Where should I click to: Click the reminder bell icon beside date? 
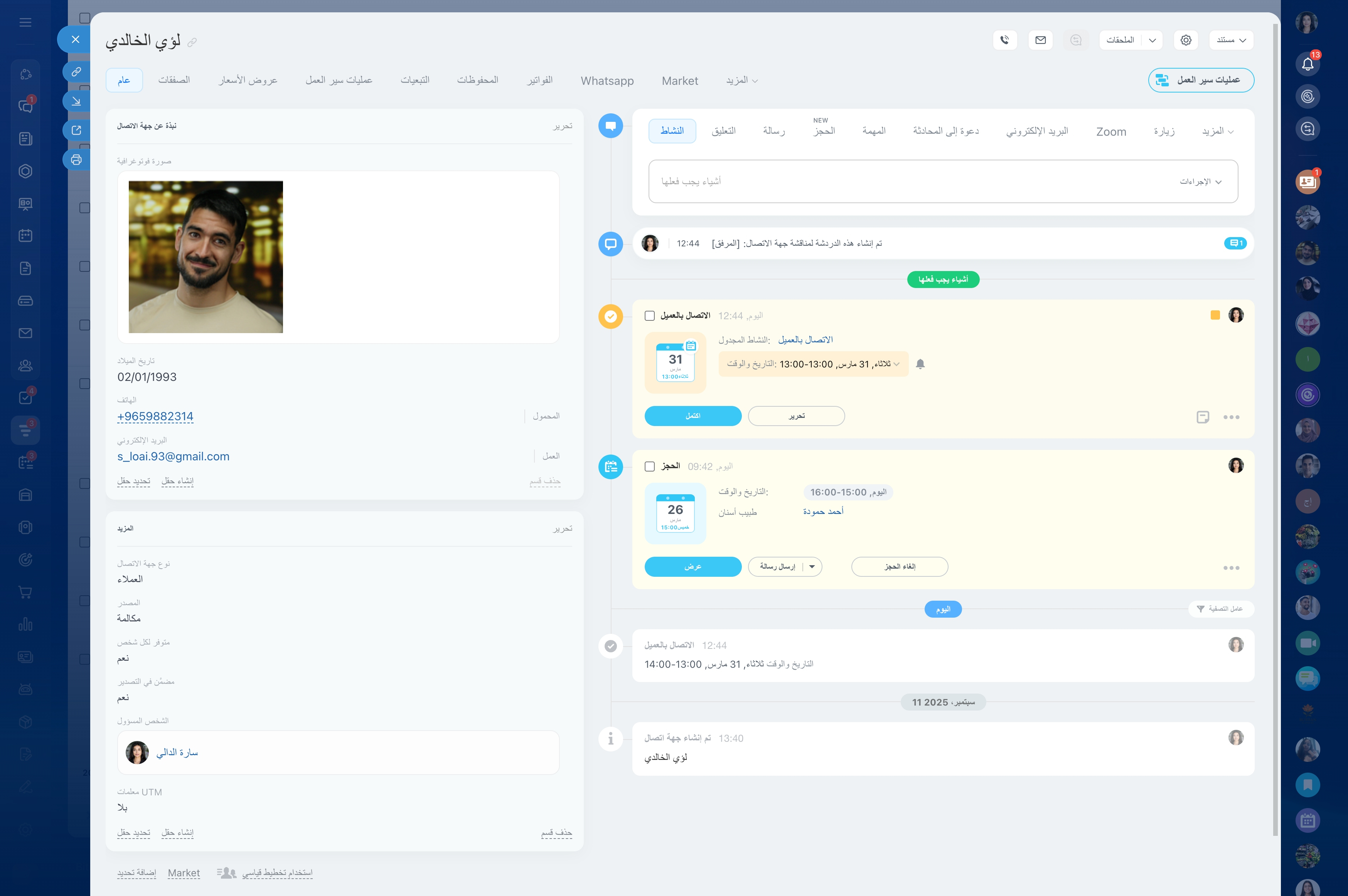pos(920,364)
